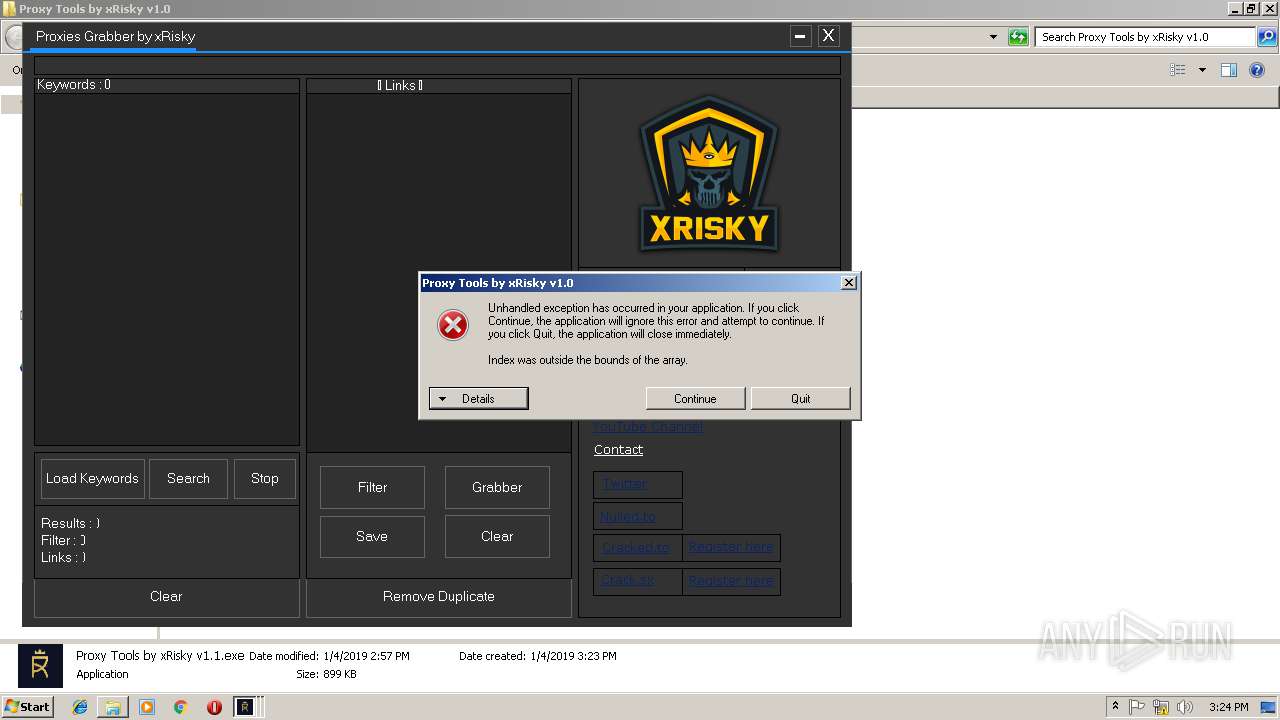
Task: Click the Save button
Action: point(372,536)
